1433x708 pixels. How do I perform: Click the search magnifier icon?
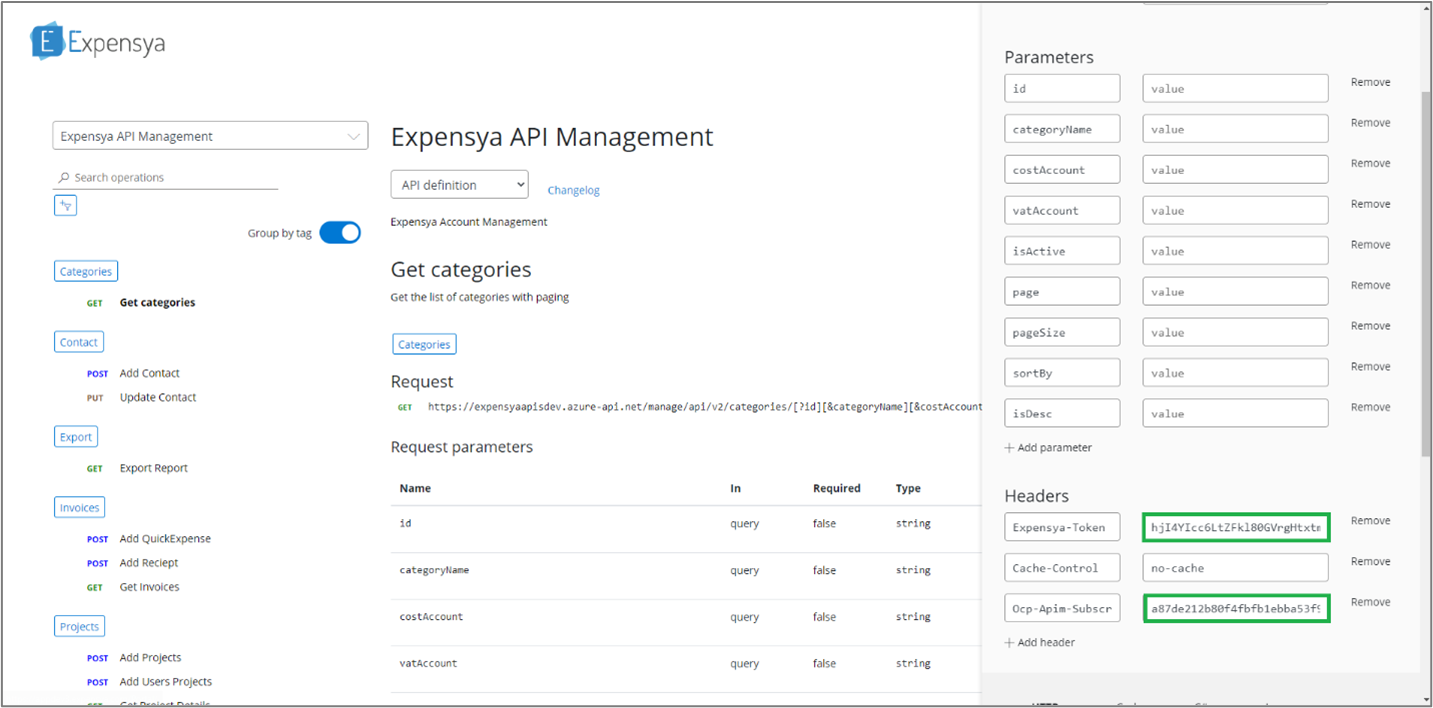click(x=64, y=178)
